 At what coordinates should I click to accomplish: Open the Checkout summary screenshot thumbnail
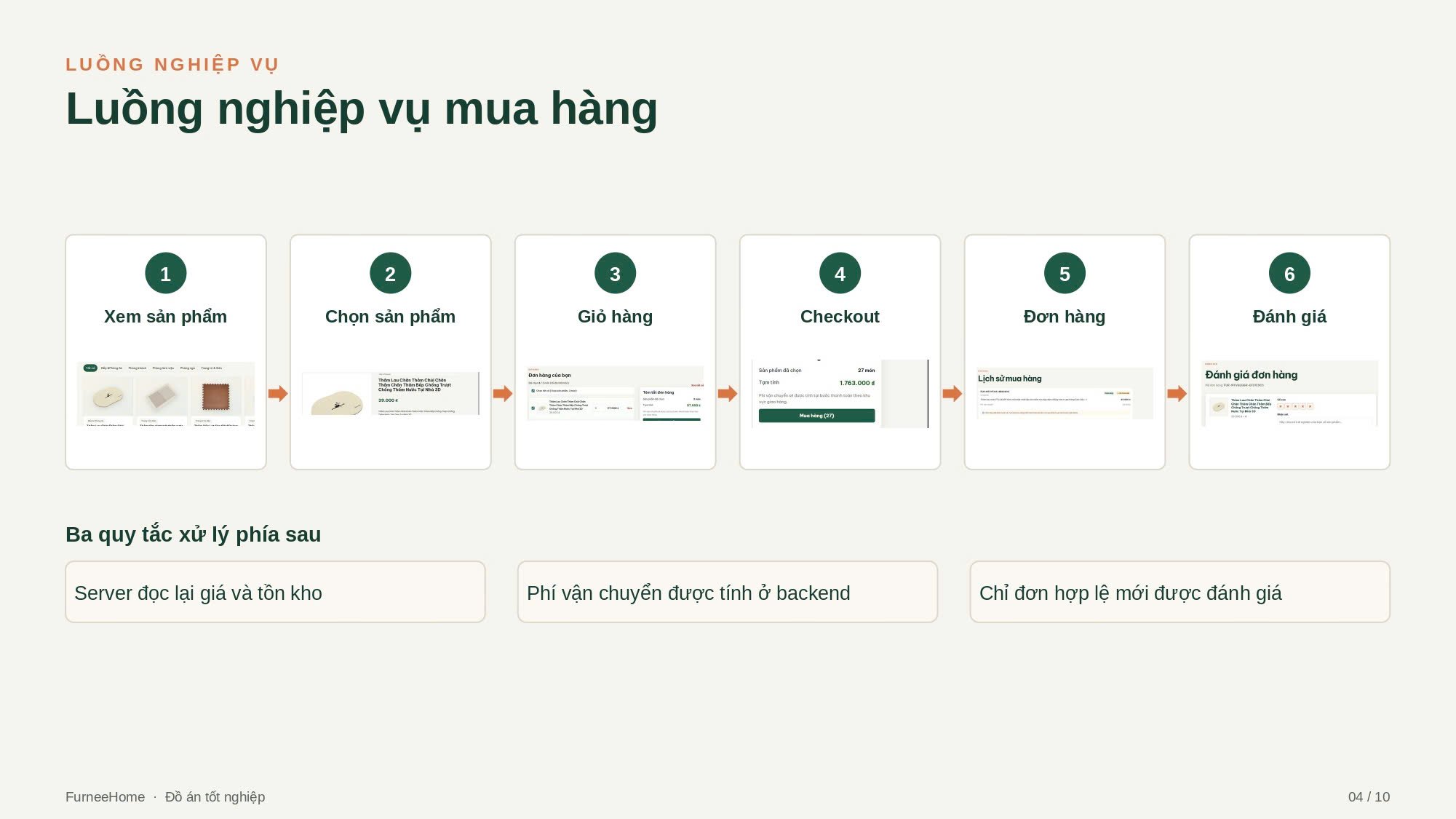(x=840, y=394)
